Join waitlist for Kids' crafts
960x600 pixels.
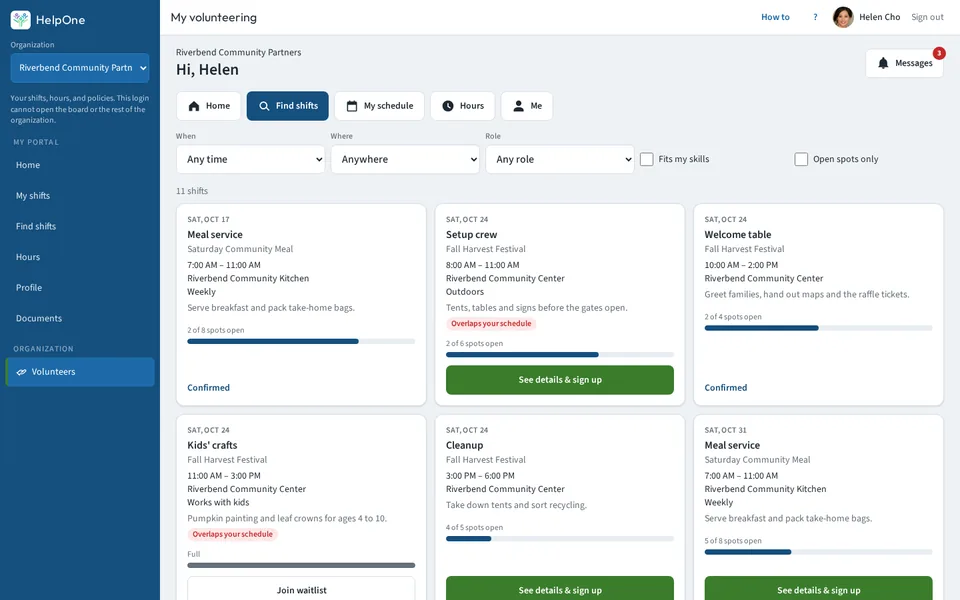[x=301, y=590]
